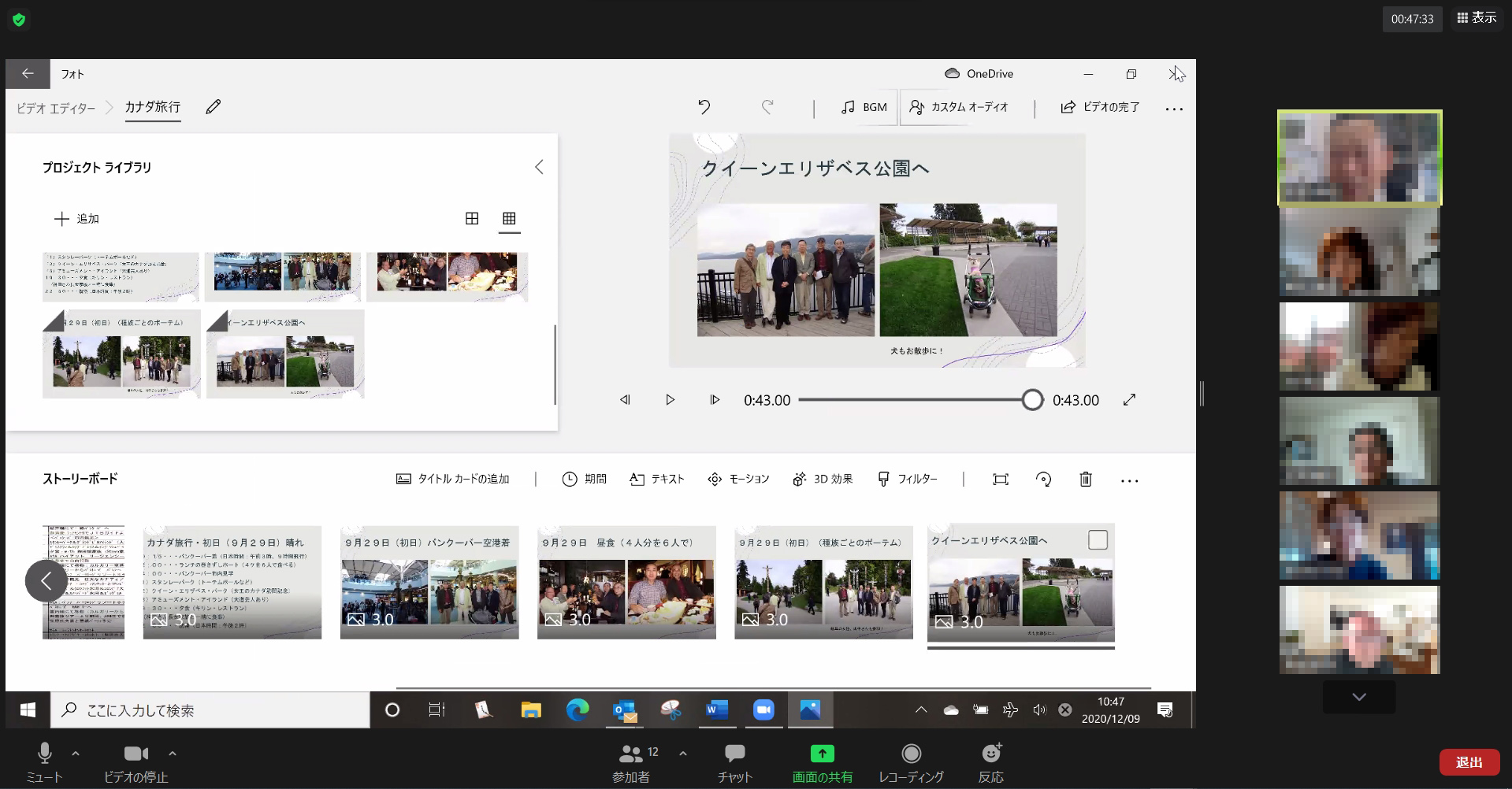Open Zoom view menu (表示)
1512x789 pixels.
tap(1477, 17)
